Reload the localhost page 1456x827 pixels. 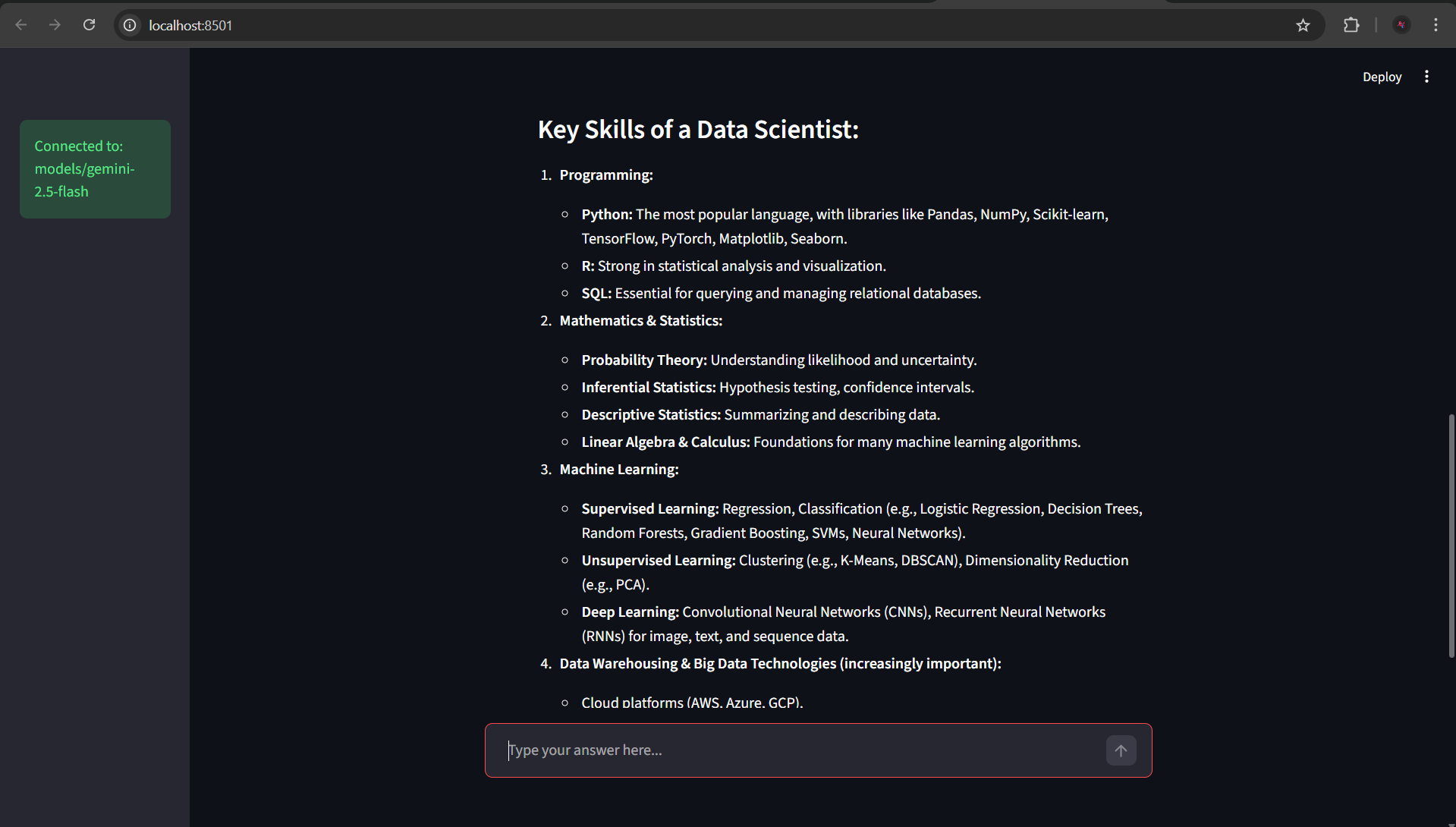pos(89,25)
